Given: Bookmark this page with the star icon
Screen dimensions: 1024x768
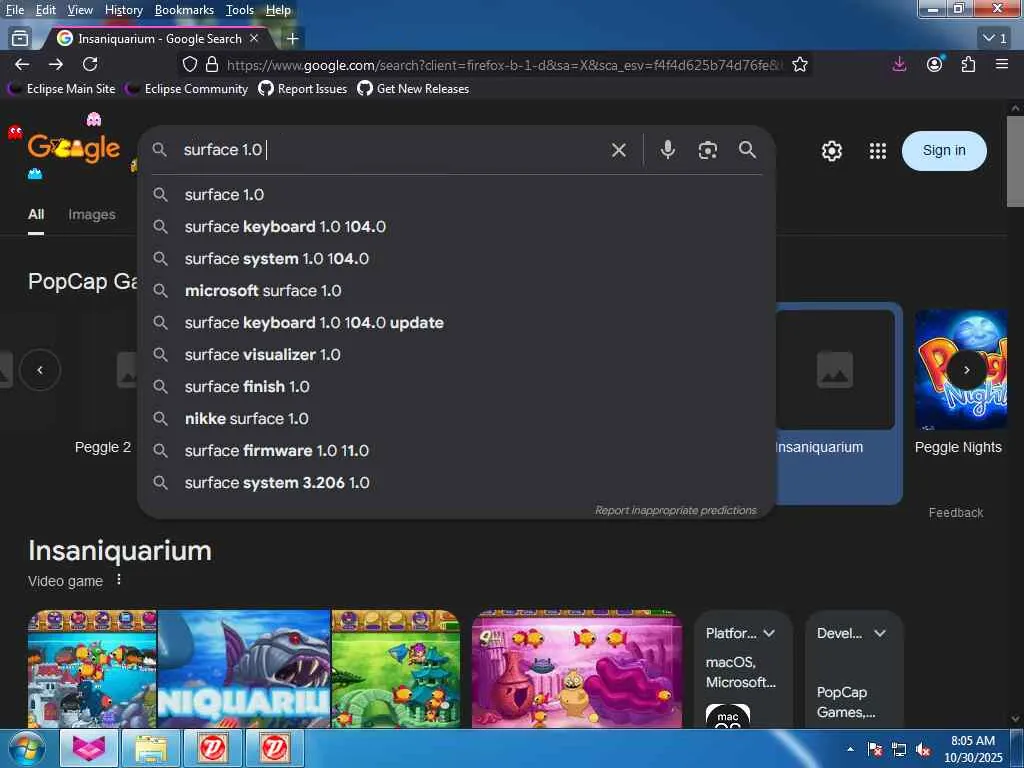Looking at the screenshot, I should pyautogui.click(x=800, y=65).
